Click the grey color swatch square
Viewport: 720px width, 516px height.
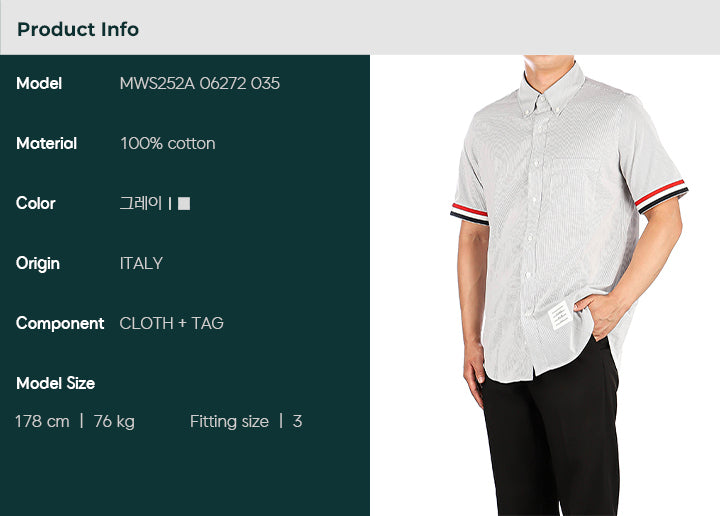coord(184,203)
